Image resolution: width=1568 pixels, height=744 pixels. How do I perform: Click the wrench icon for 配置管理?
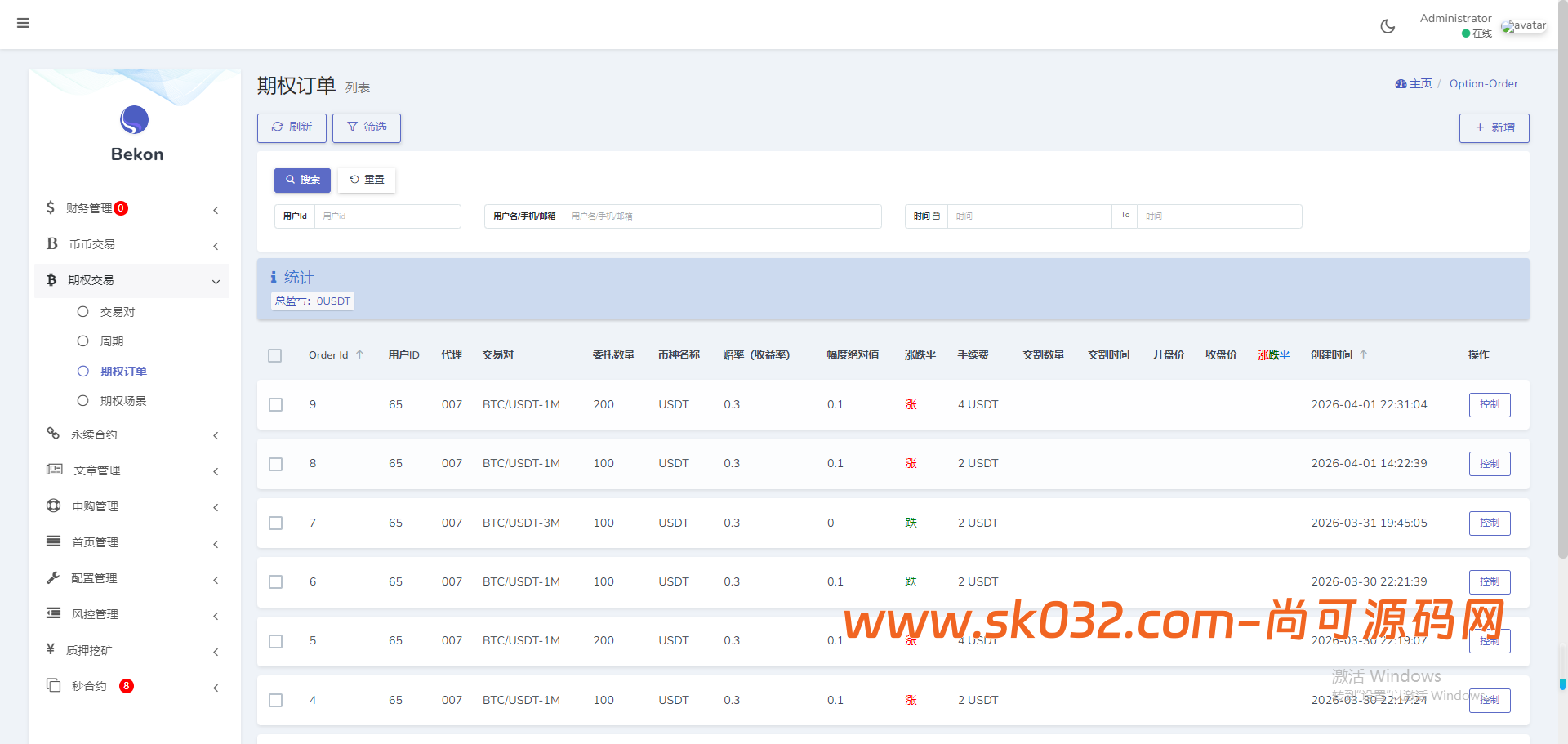(x=53, y=577)
